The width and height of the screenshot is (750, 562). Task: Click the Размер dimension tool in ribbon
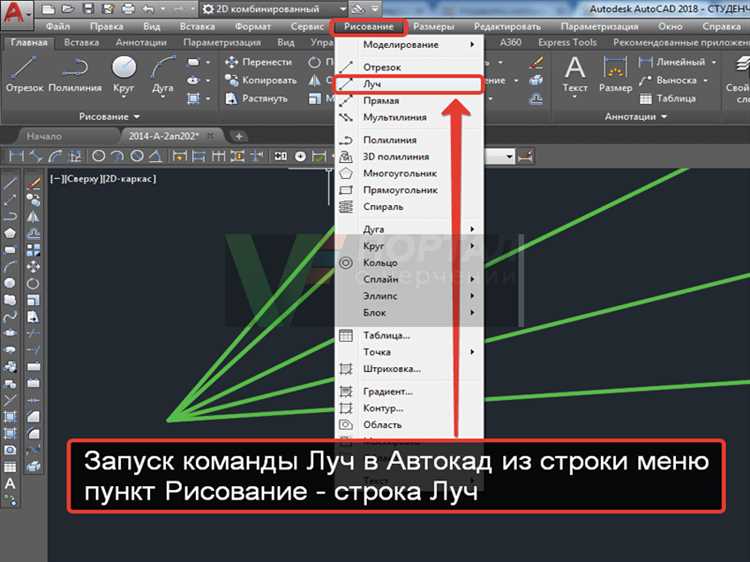tap(615, 74)
